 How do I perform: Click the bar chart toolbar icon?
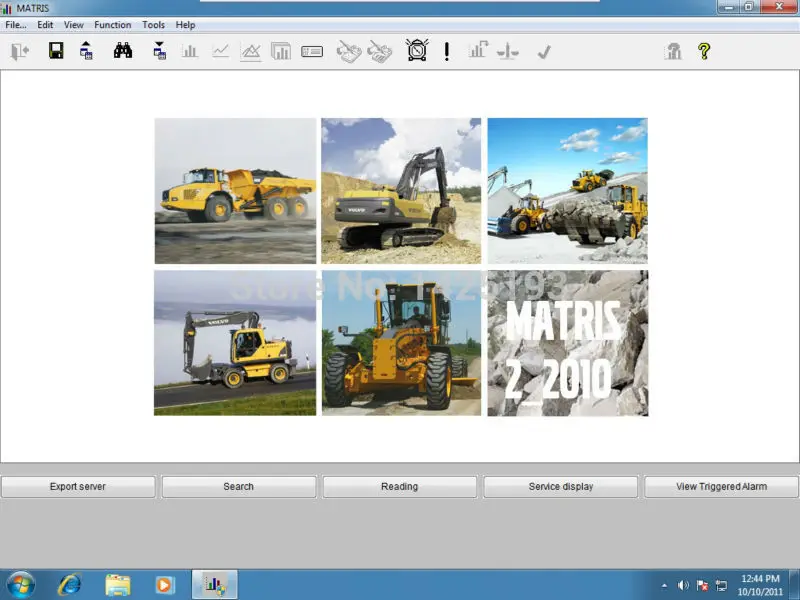pos(189,51)
